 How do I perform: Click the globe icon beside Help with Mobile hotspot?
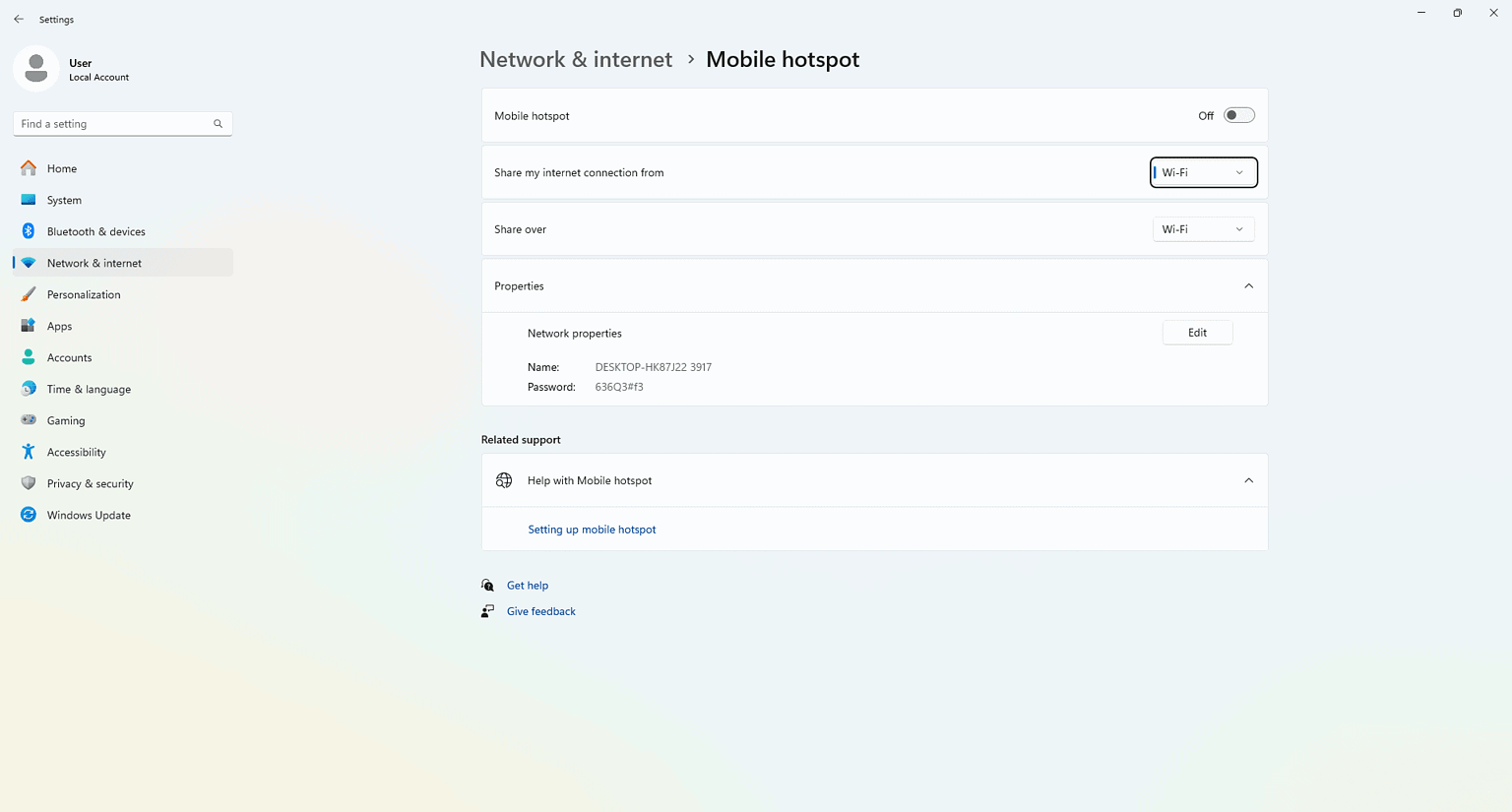pyautogui.click(x=504, y=480)
